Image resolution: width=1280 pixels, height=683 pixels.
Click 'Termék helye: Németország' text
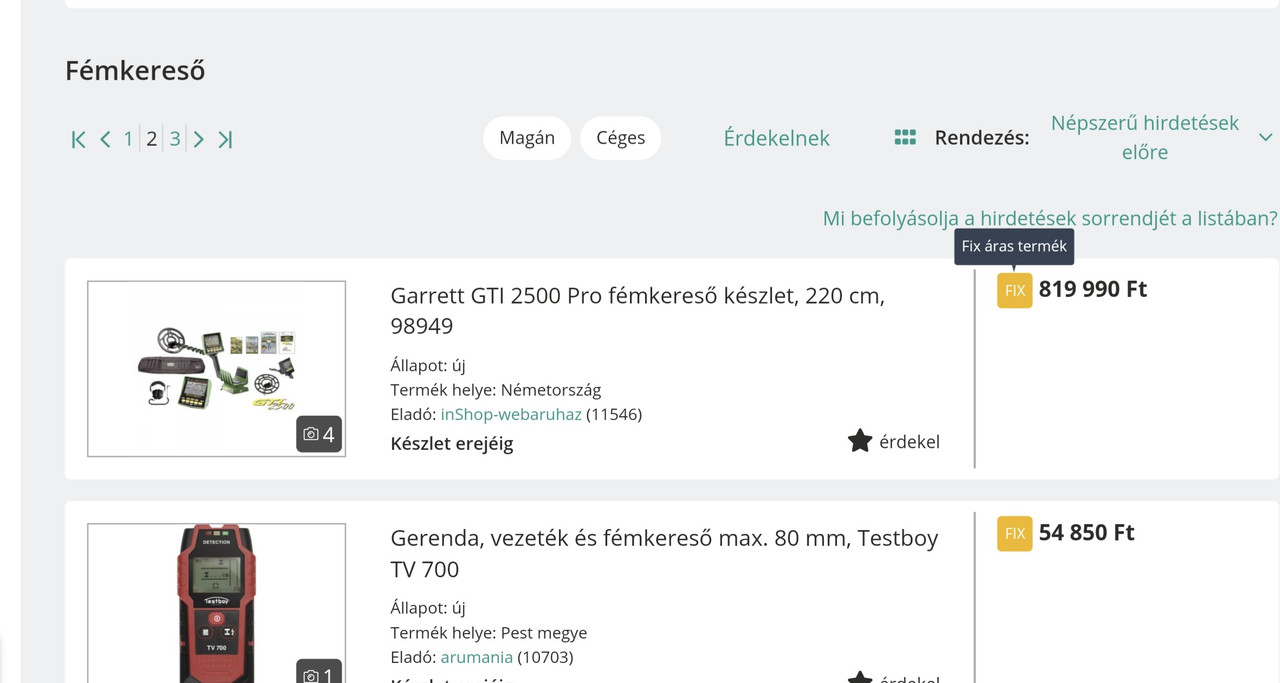coord(496,390)
